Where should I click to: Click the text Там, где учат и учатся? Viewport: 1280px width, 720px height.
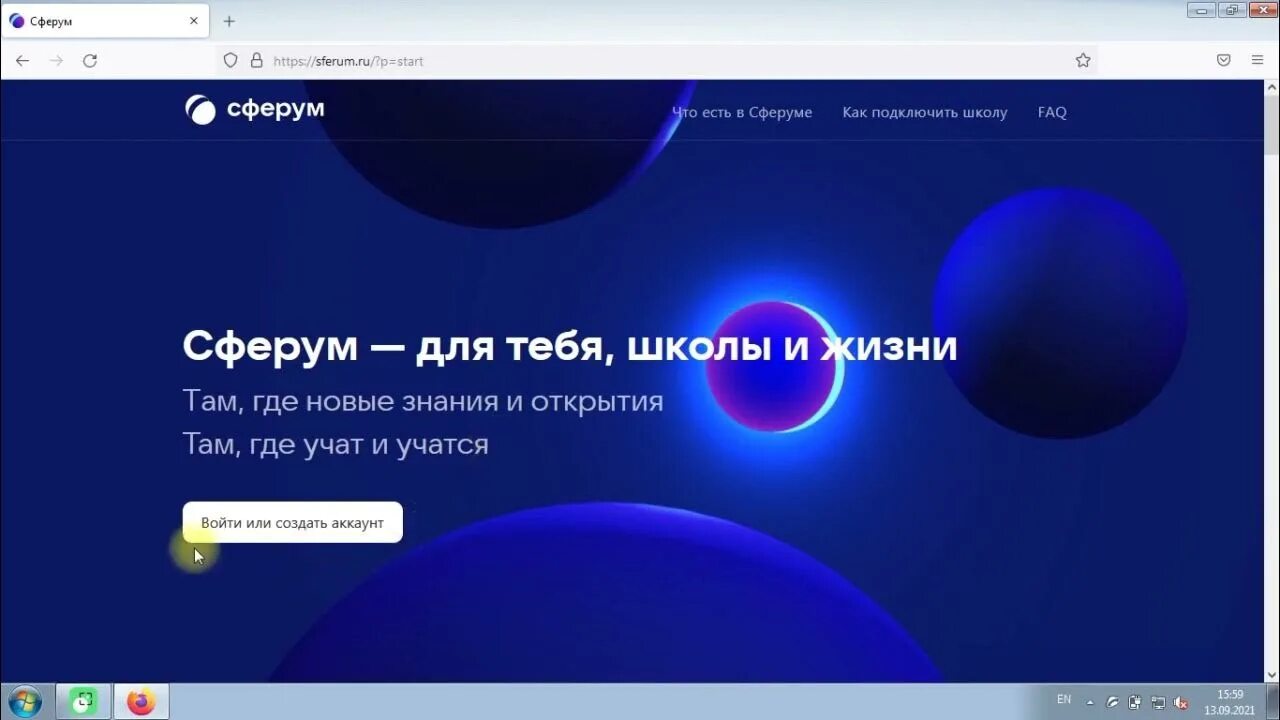coord(336,444)
